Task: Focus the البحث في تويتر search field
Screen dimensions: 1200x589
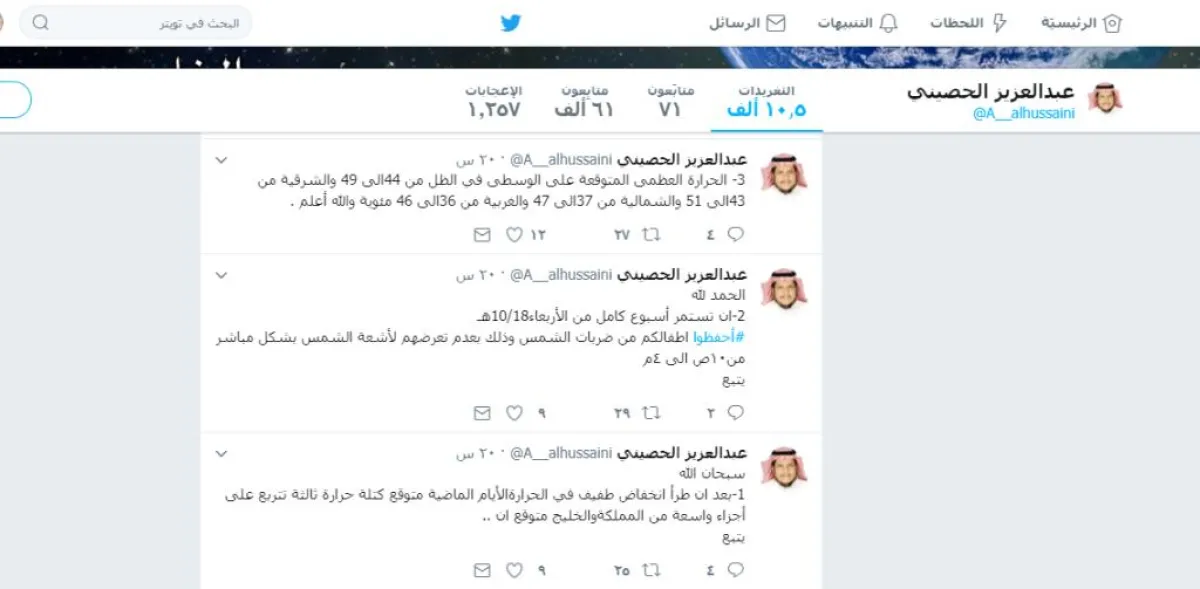Action: pos(136,22)
